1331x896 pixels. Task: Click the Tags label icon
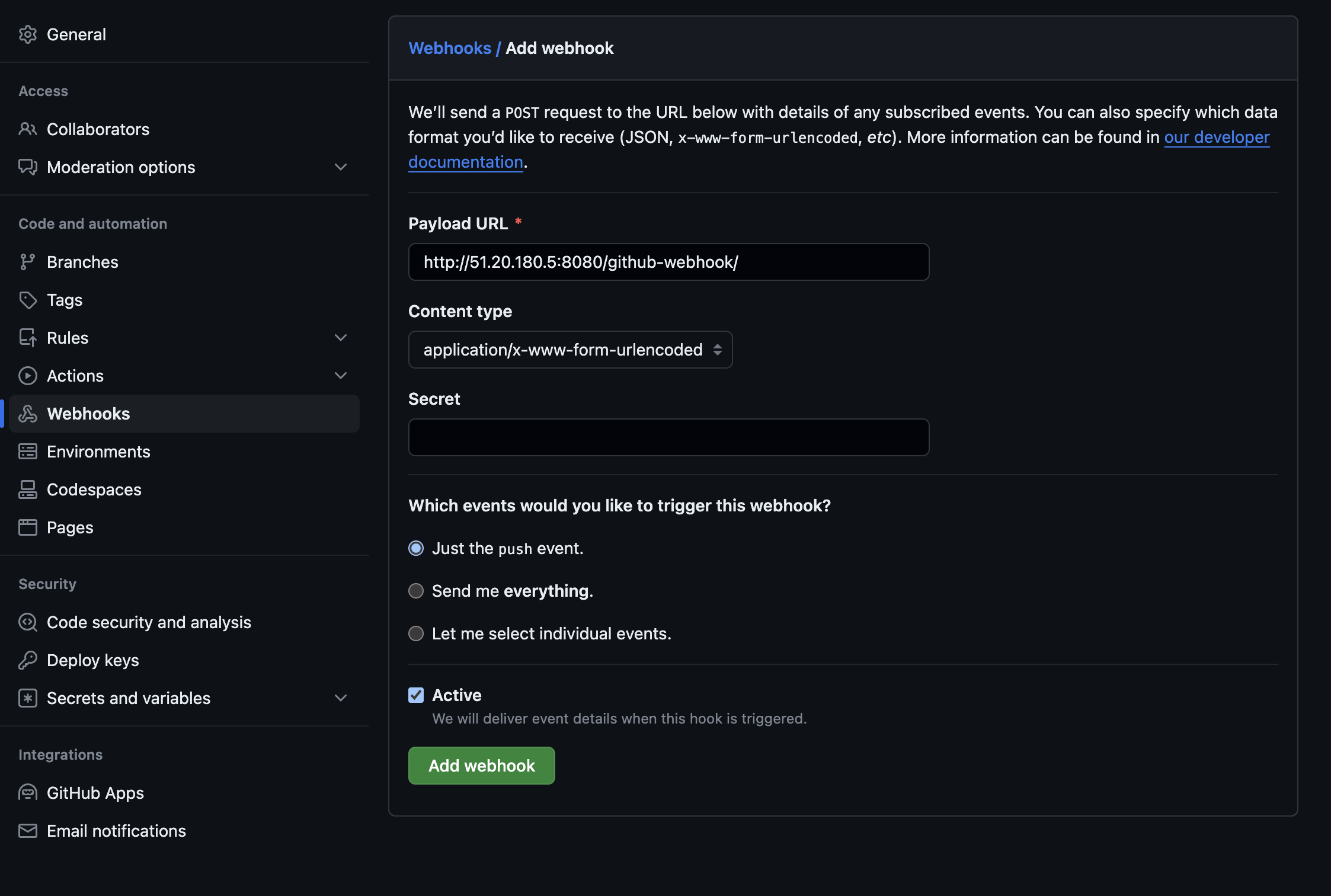click(x=28, y=300)
